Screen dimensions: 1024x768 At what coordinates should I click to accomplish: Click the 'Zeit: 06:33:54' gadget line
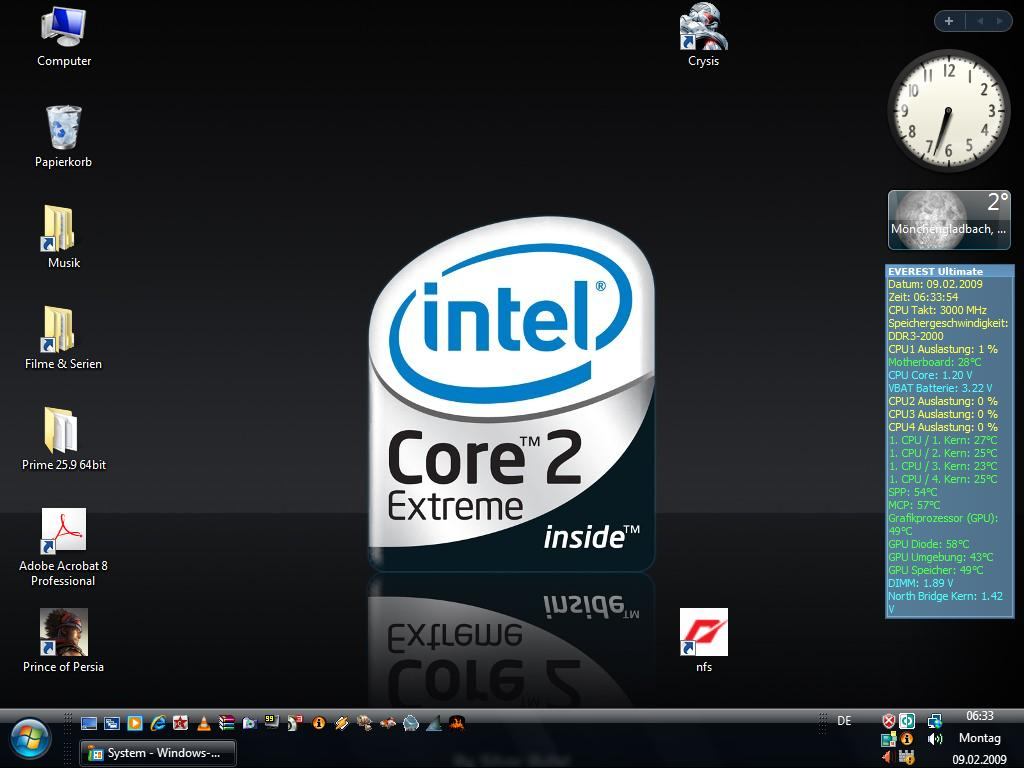coord(923,297)
